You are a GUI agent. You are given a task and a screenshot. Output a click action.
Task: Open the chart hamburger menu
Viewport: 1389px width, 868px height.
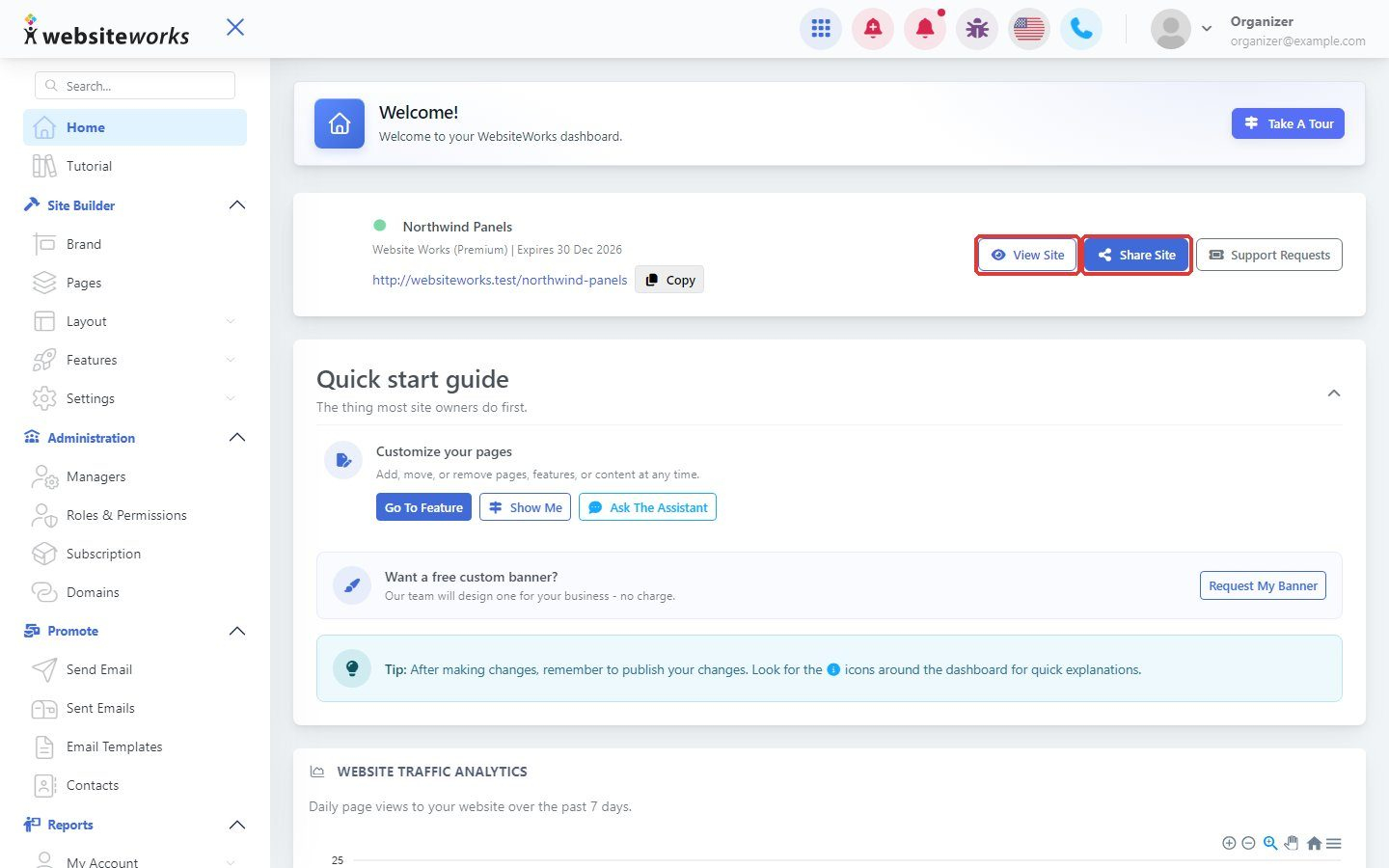[x=1334, y=843]
